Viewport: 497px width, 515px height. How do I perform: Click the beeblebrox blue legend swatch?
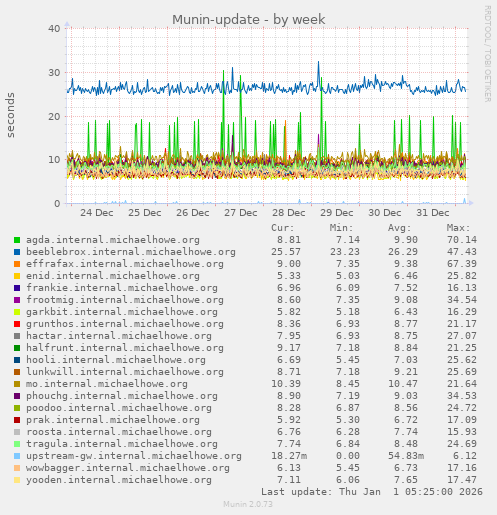click(x=17, y=252)
